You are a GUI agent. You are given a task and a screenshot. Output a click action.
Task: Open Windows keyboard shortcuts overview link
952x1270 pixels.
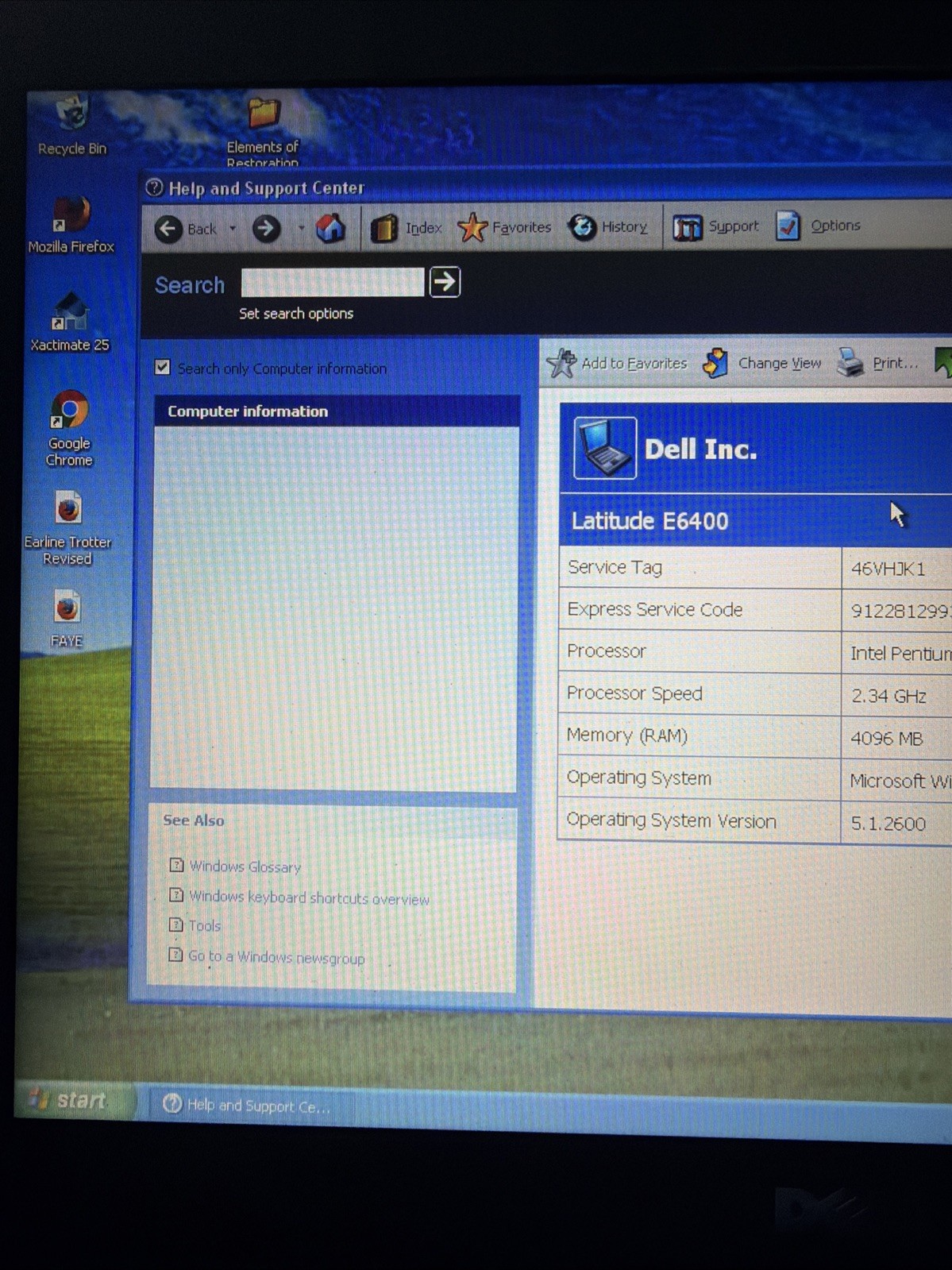[x=309, y=897]
